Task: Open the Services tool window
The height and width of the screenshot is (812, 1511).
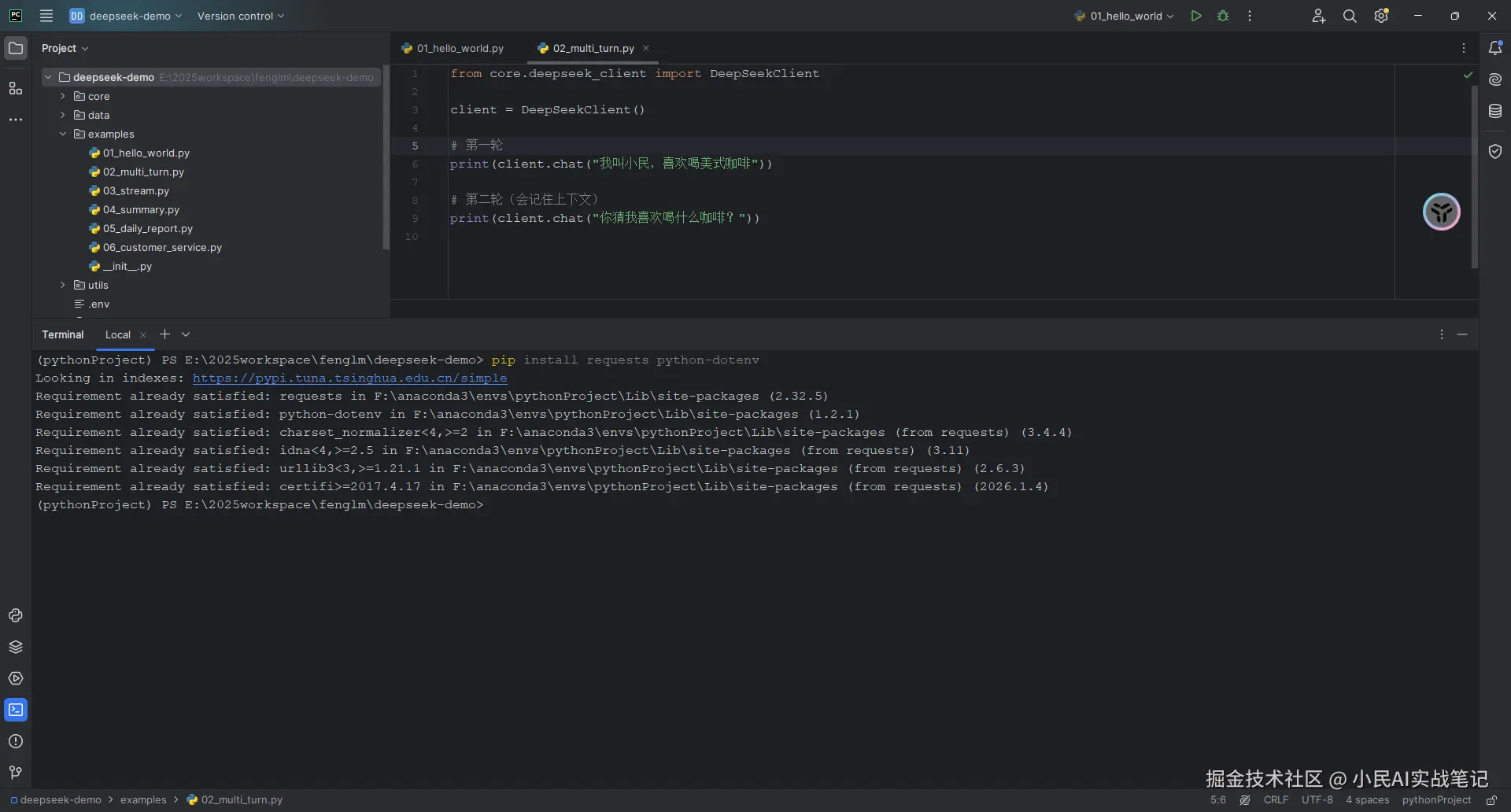Action: tap(16, 678)
